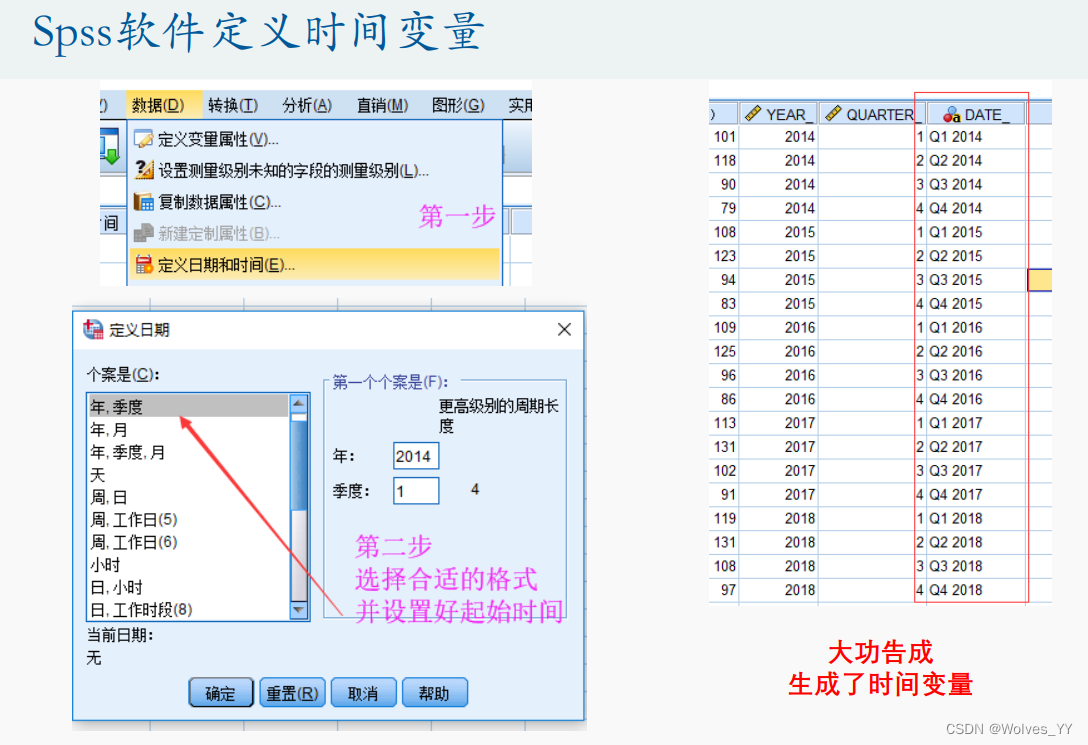The image size is (1088, 745).
Task: Select the cell Q4 2016
Action: pos(976,399)
